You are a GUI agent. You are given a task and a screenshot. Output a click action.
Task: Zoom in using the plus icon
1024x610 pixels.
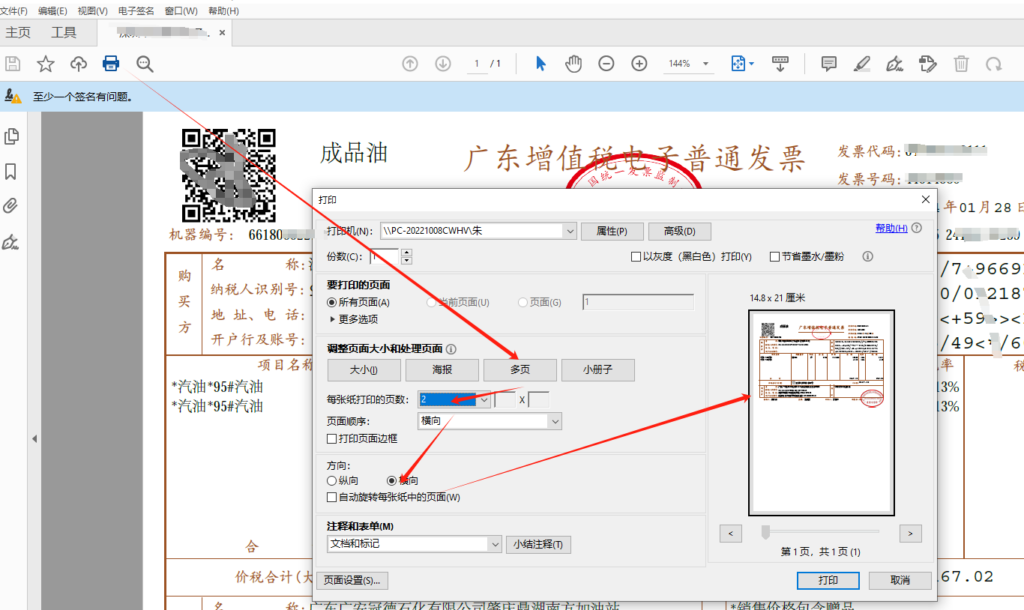point(639,63)
